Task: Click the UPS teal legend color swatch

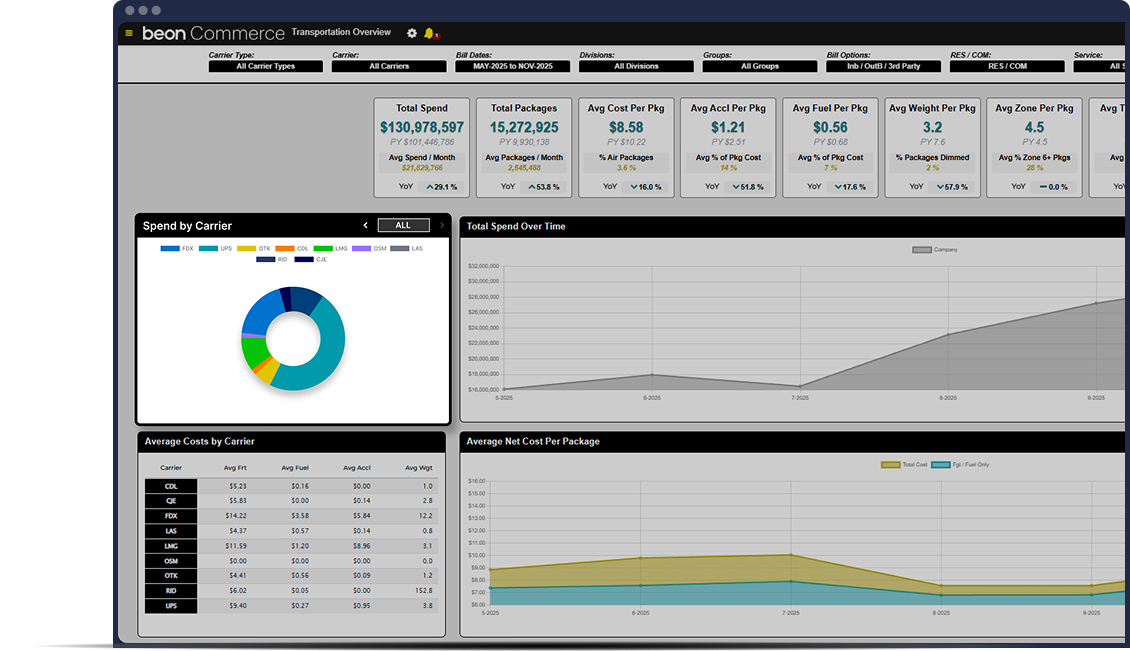Action: coord(208,248)
